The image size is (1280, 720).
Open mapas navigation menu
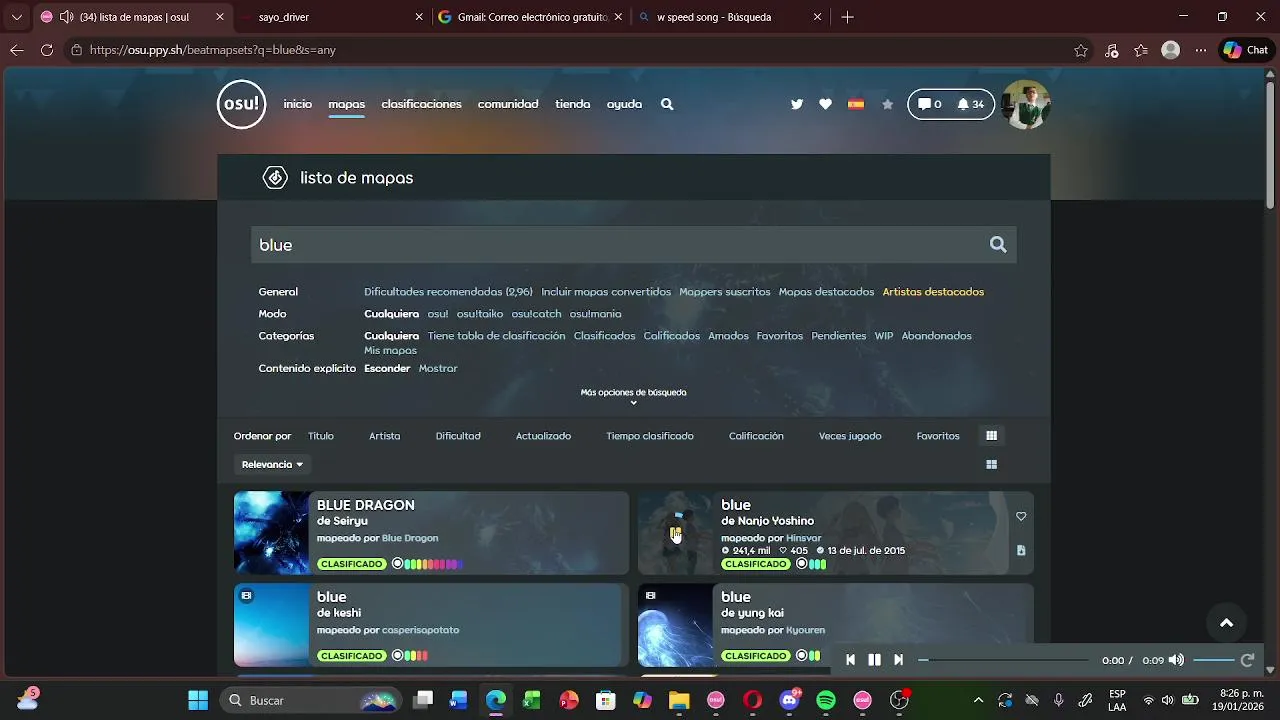346,104
